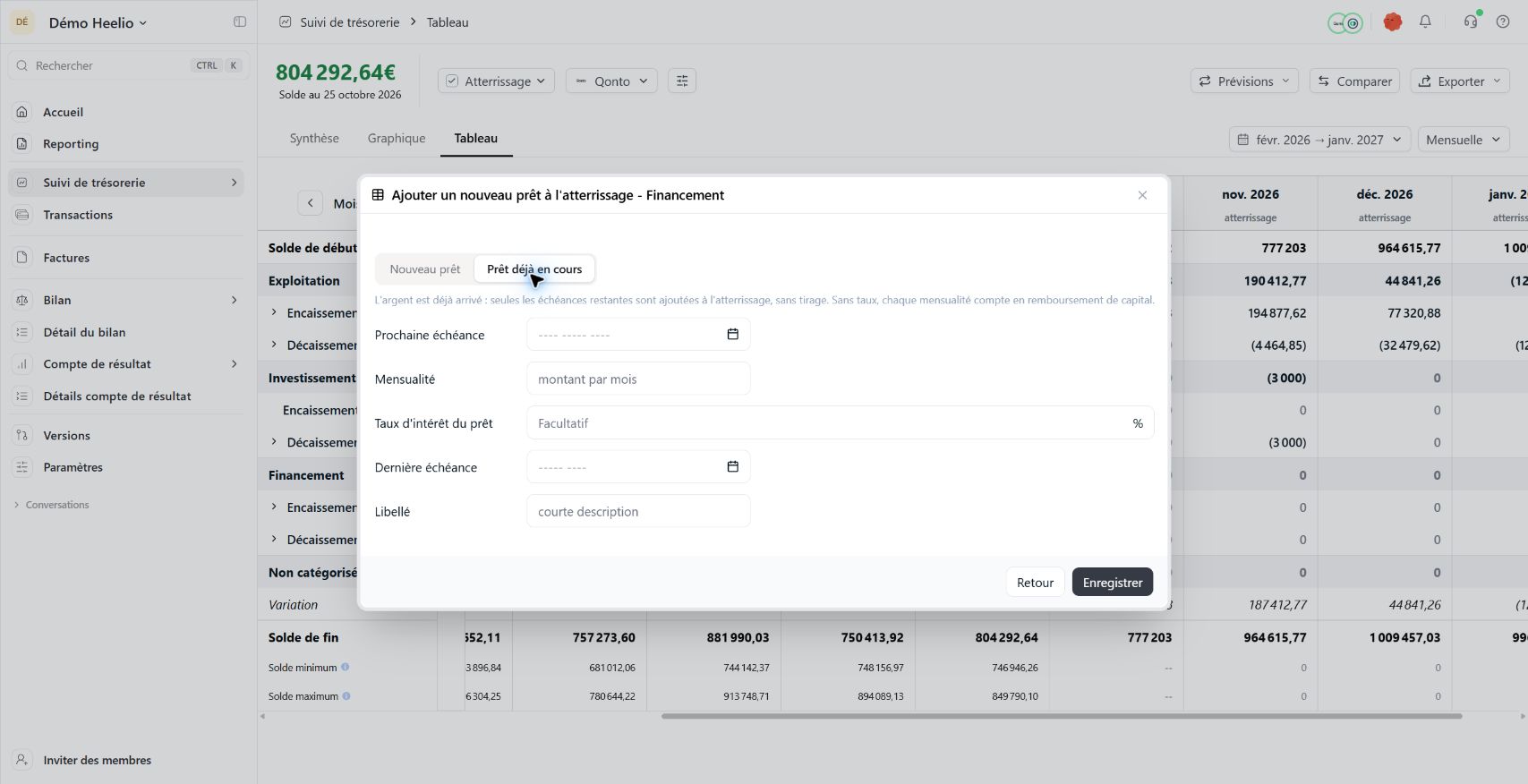Open the Démo Heelio workspace dropdown
Viewport: 1528px width, 784px height.
[x=98, y=23]
